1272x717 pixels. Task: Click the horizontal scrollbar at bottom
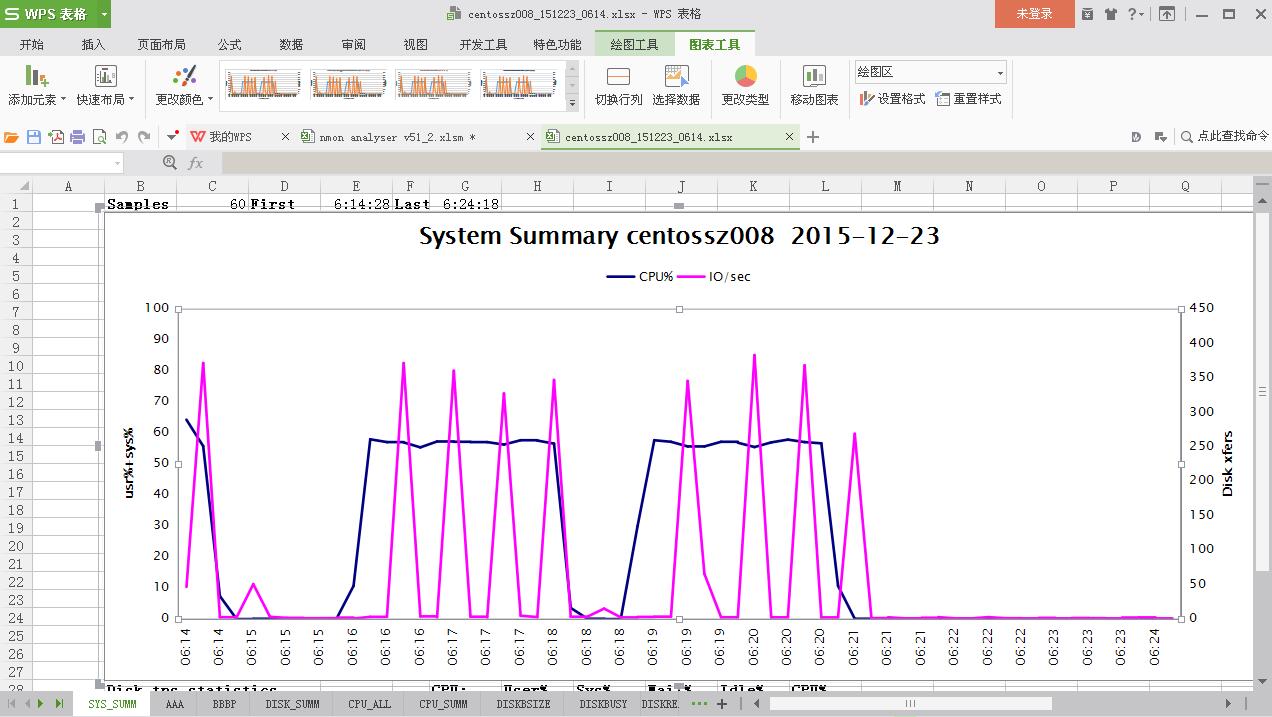(x=910, y=704)
